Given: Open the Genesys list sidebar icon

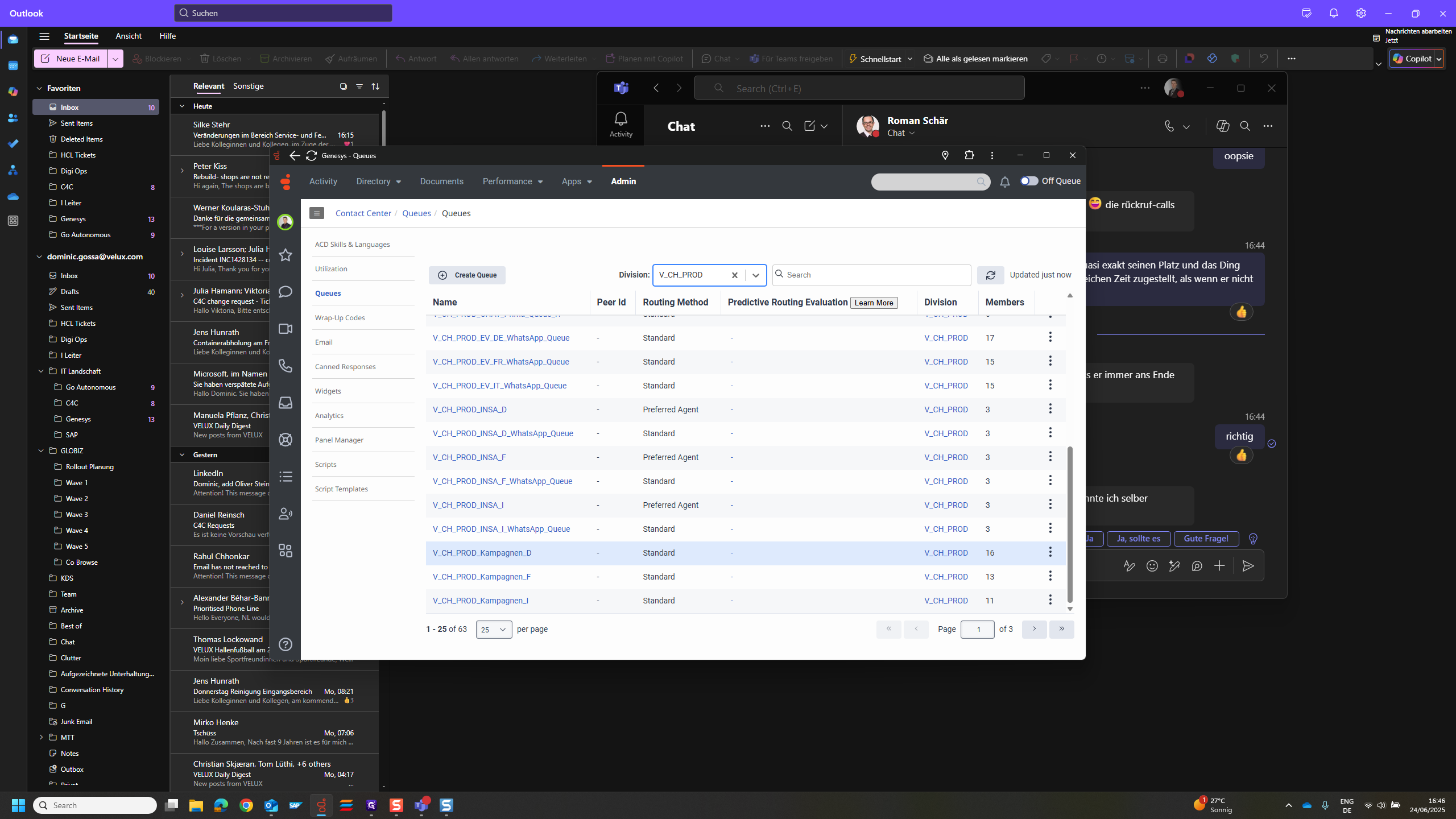Looking at the screenshot, I should click(x=286, y=477).
